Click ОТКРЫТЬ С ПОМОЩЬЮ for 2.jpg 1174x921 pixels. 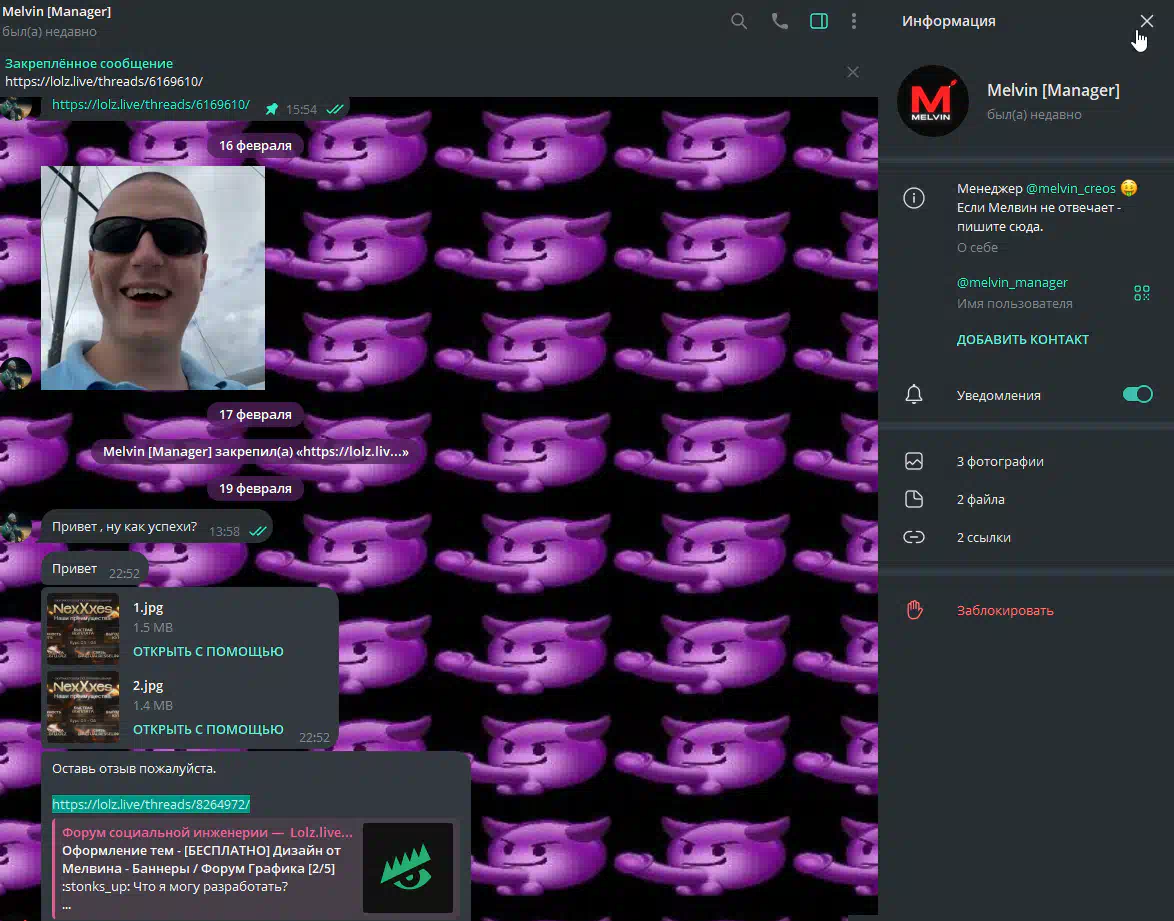(208, 729)
